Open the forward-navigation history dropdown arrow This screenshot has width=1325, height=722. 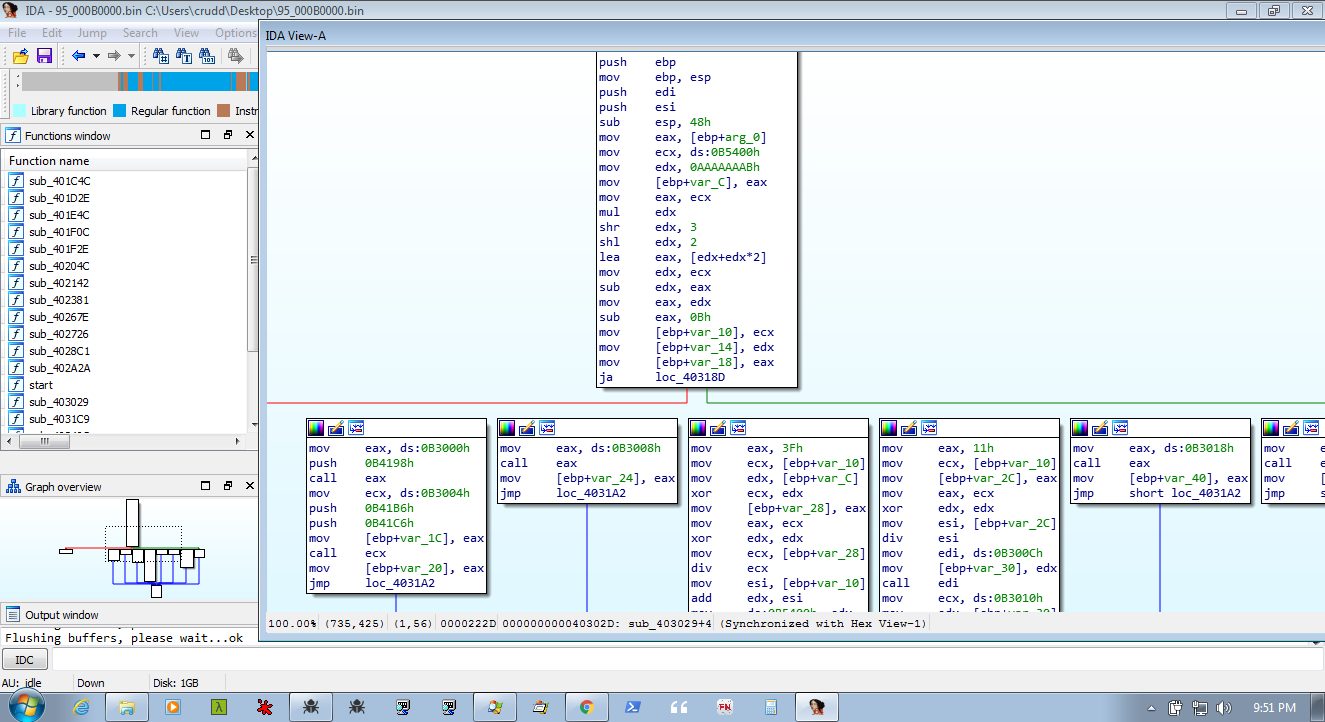pyautogui.click(x=132, y=56)
